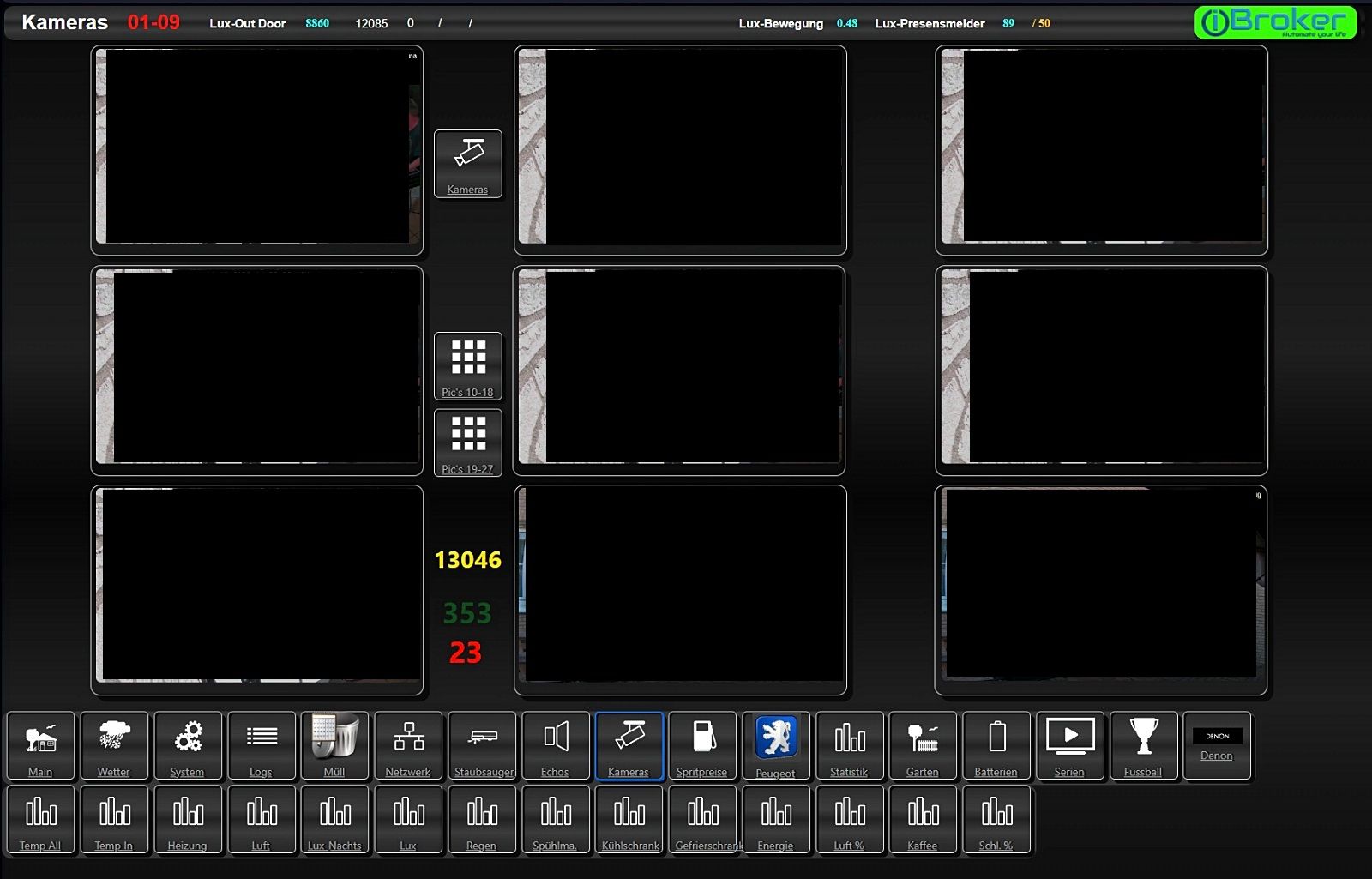Image resolution: width=1372 pixels, height=879 pixels.
Task: Switch to Pic's 19-27 grid
Action: pyautogui.click(x=468, y=443)
